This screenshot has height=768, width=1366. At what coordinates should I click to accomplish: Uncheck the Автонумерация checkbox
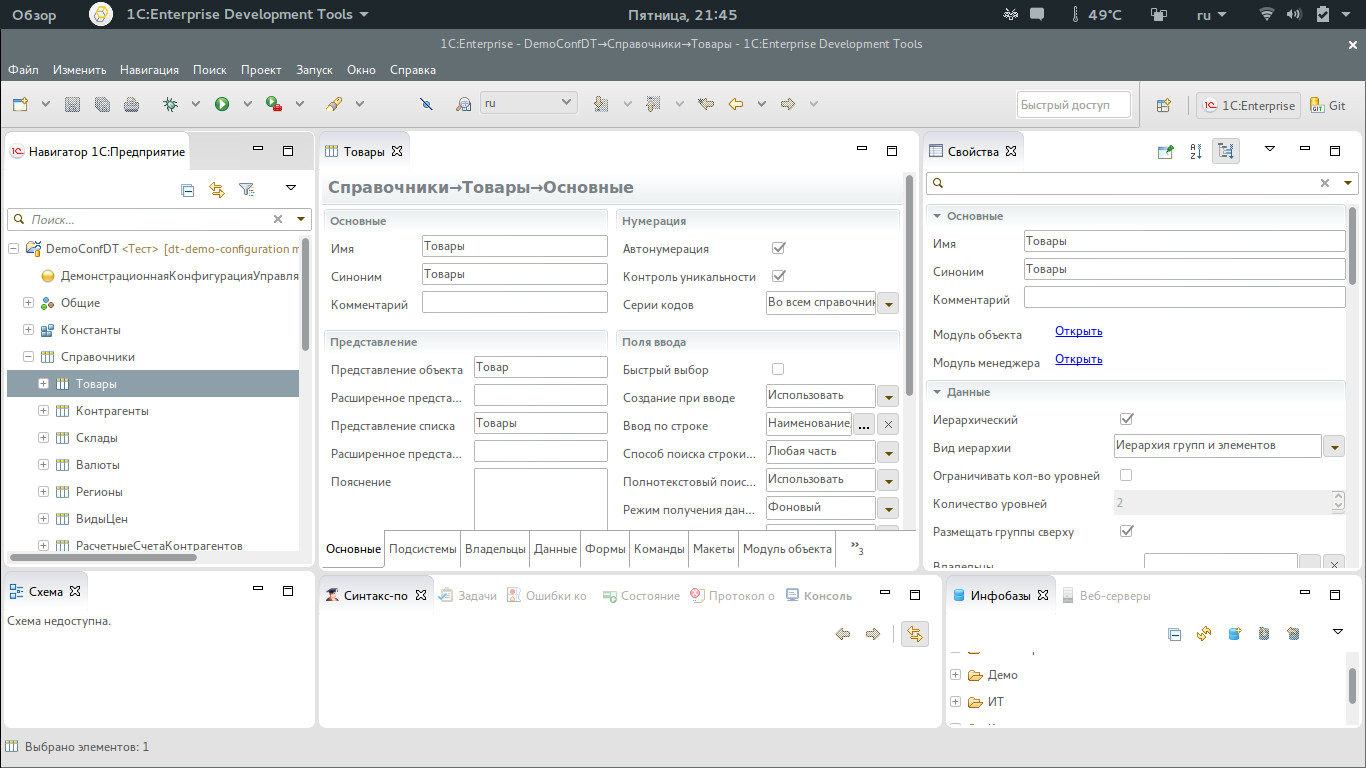point(778,248)
